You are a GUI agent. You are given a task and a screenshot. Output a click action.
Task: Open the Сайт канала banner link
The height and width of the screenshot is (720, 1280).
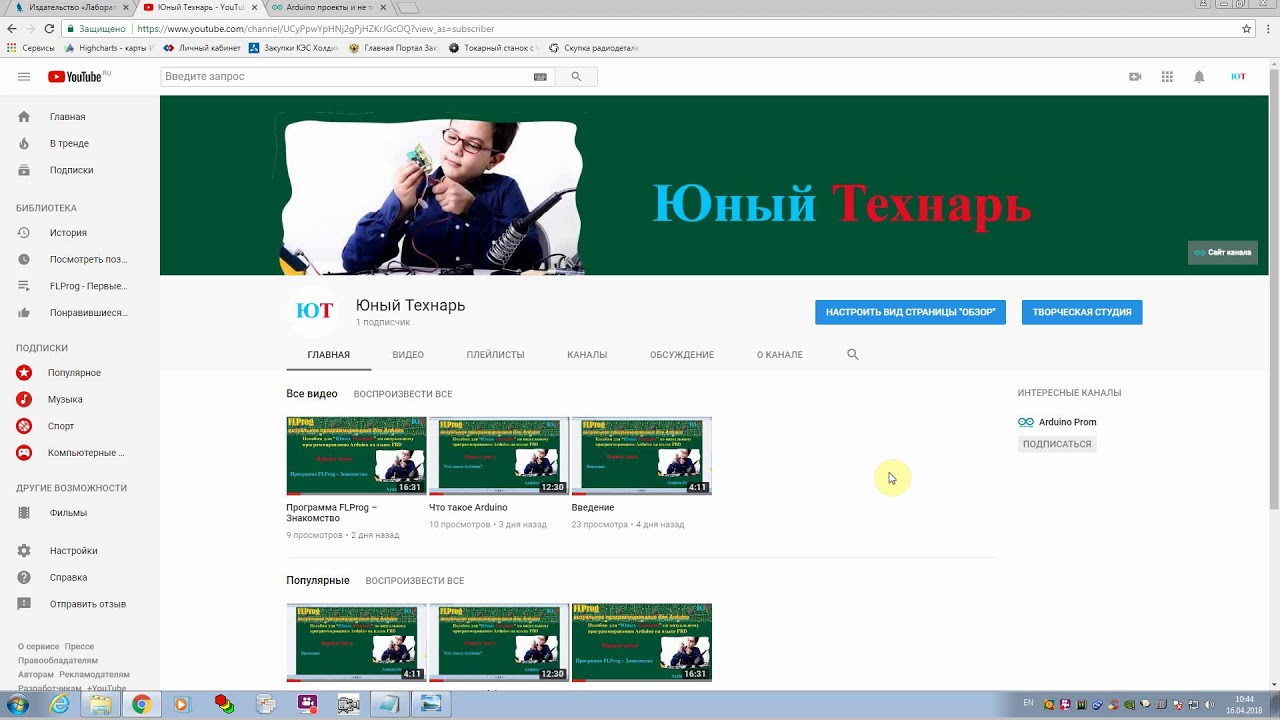1222,252
